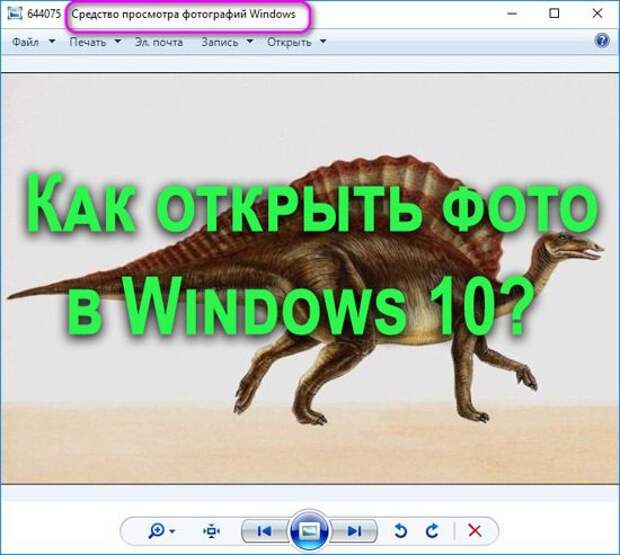Click the Эл. почта button

point(159,42)
